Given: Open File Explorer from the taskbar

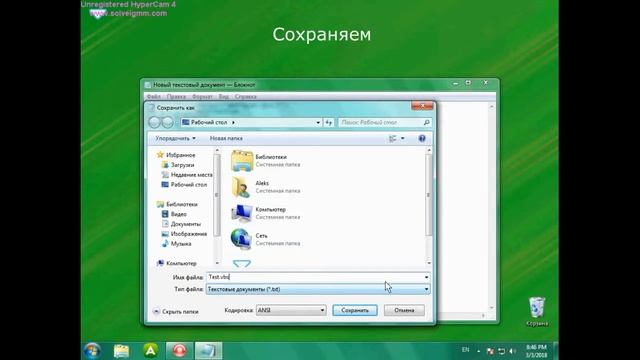Looking at the screenshot, I should point(121,351).
